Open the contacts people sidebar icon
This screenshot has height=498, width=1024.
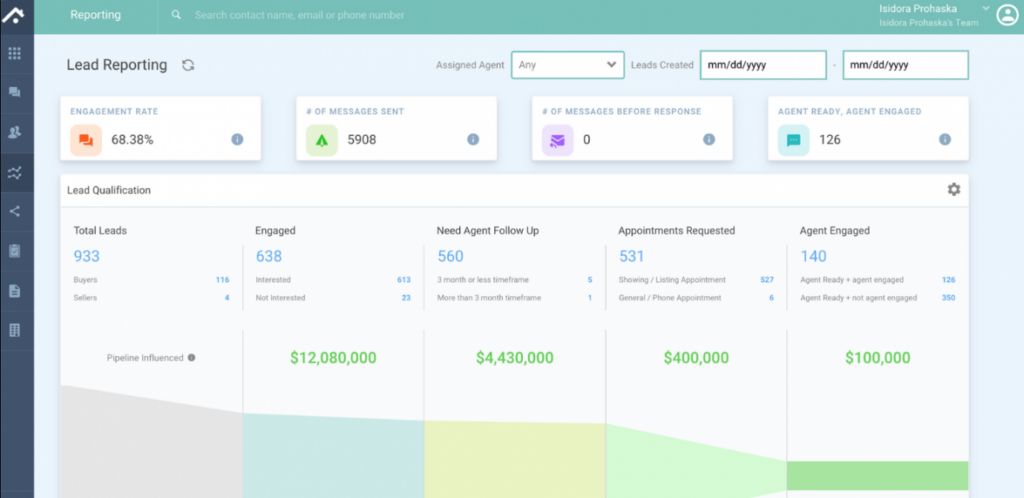coord(14,132)
